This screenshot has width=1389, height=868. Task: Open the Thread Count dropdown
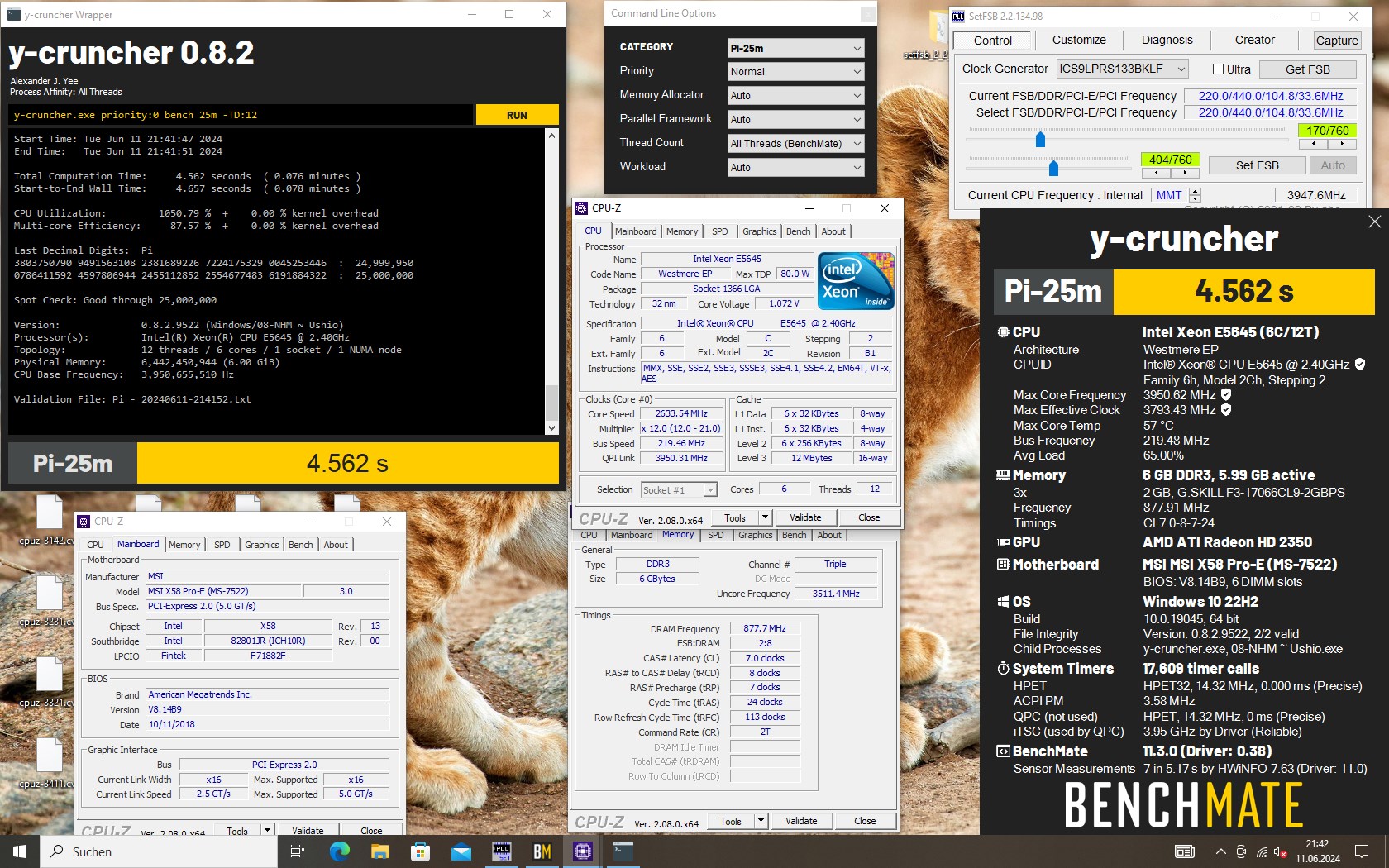coord(795,144)
